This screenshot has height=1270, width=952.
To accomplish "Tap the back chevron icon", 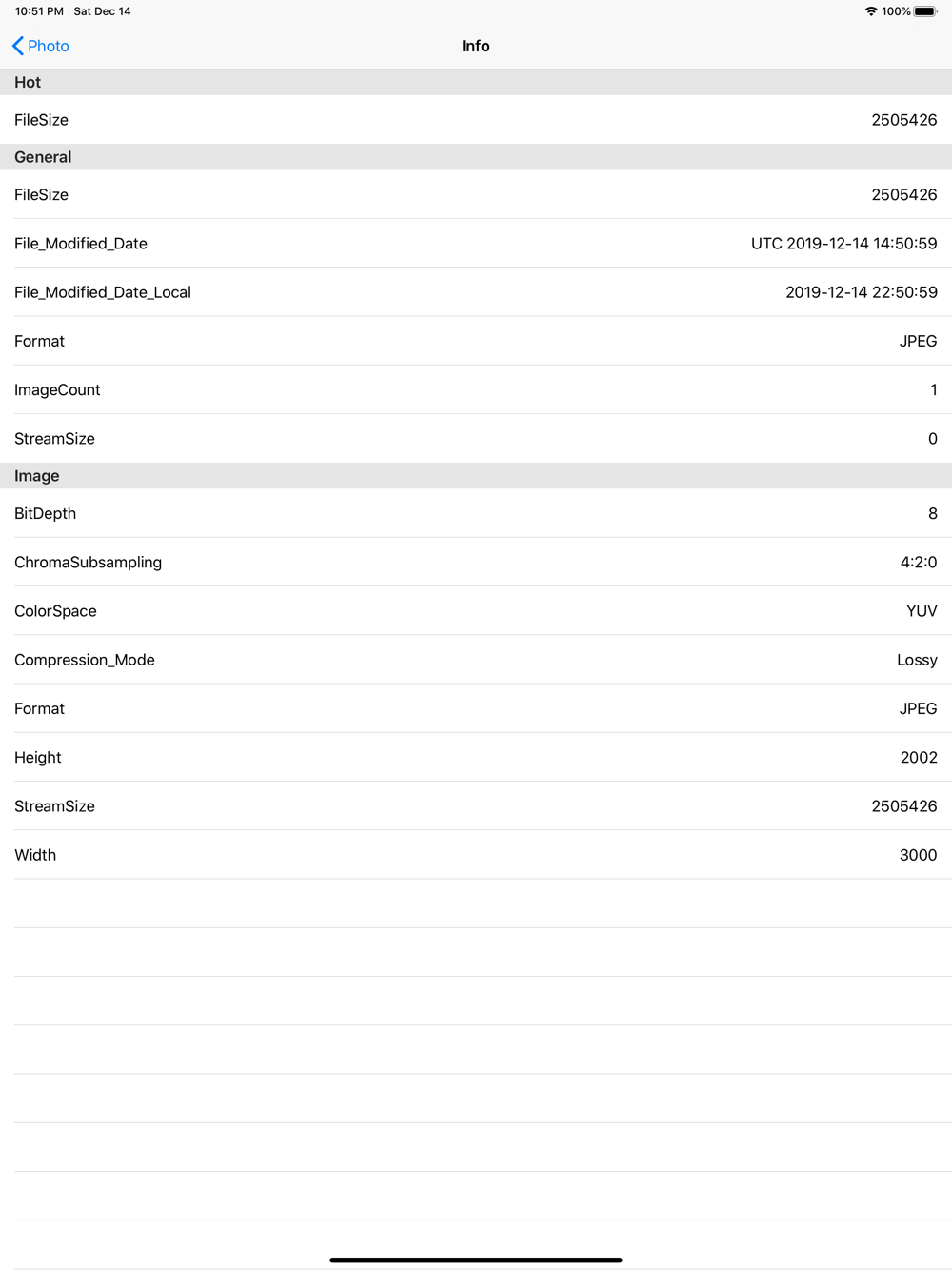I will [x=18, y=46].
